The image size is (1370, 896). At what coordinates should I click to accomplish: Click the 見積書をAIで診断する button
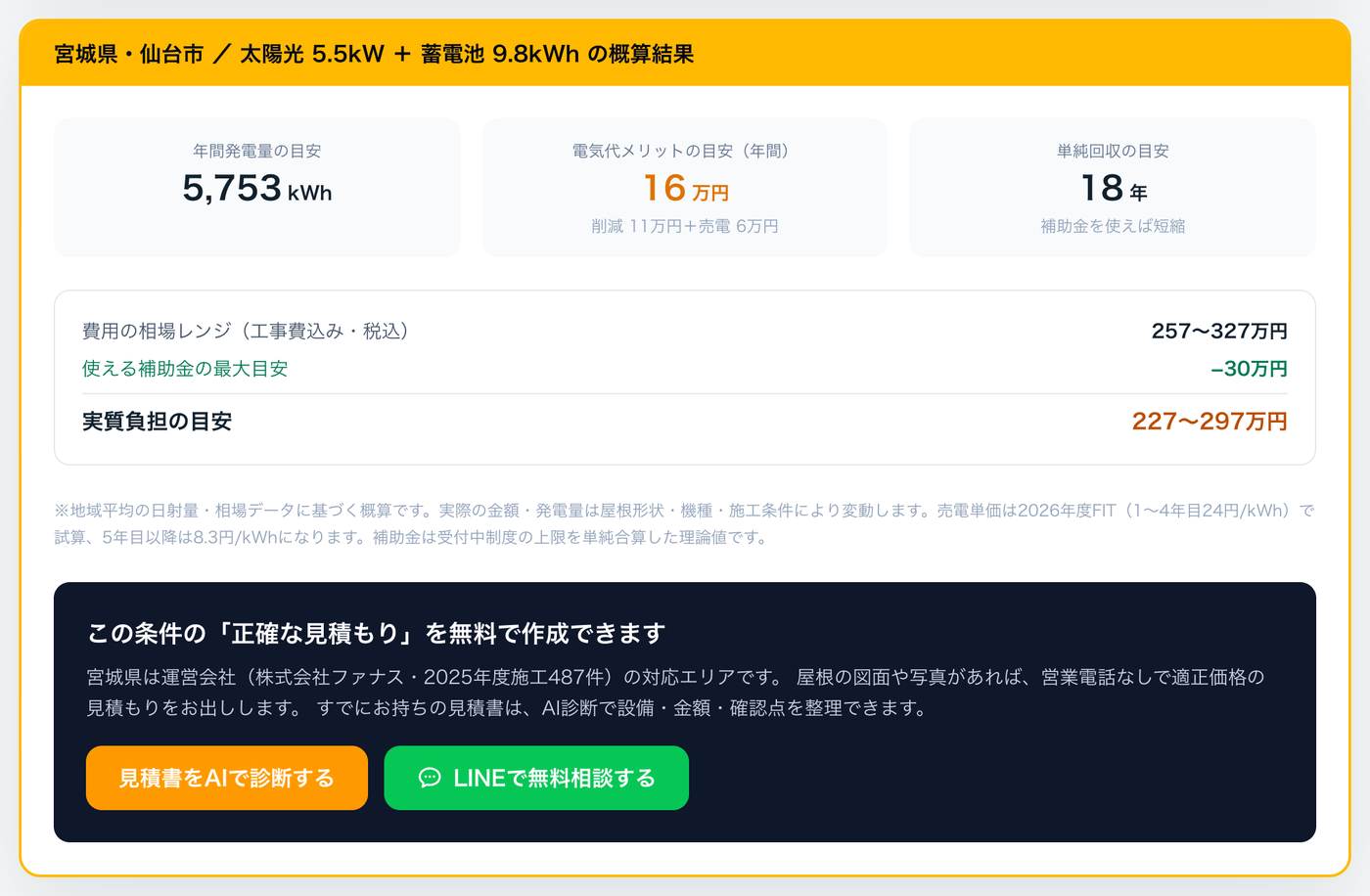pos(227,778)
